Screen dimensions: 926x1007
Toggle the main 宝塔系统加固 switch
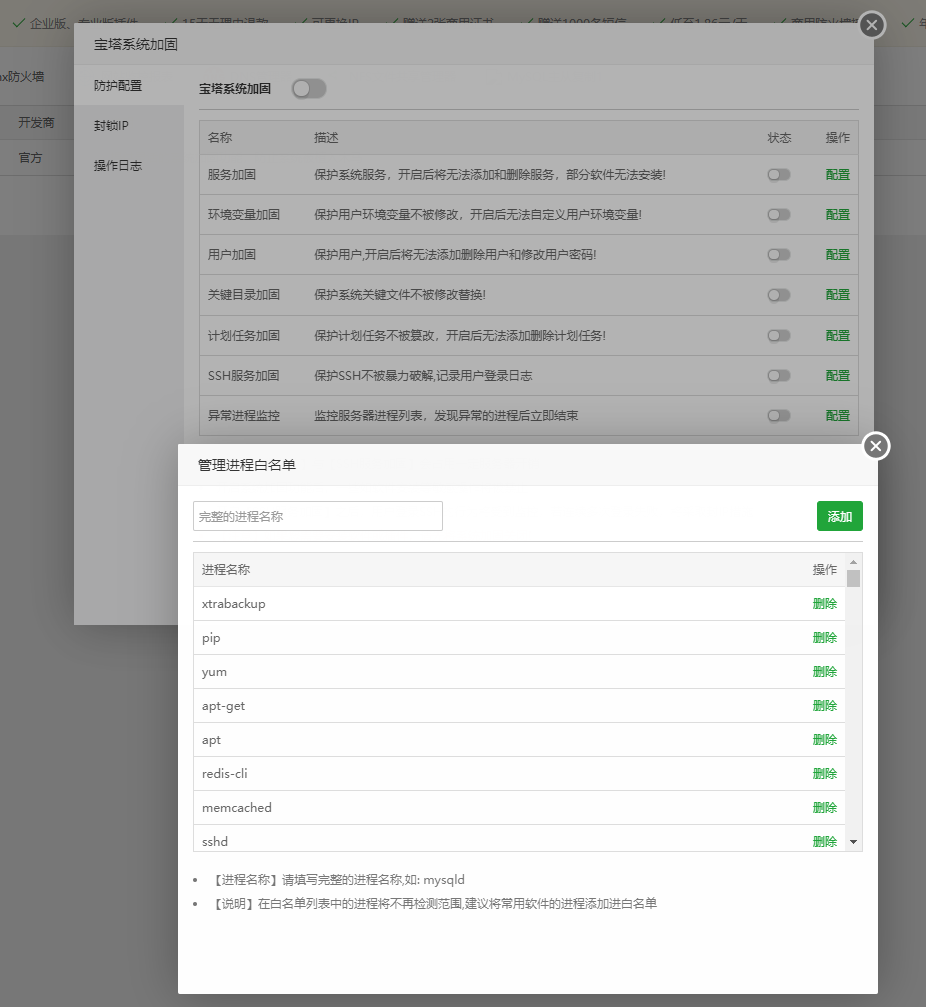[309, 89]
